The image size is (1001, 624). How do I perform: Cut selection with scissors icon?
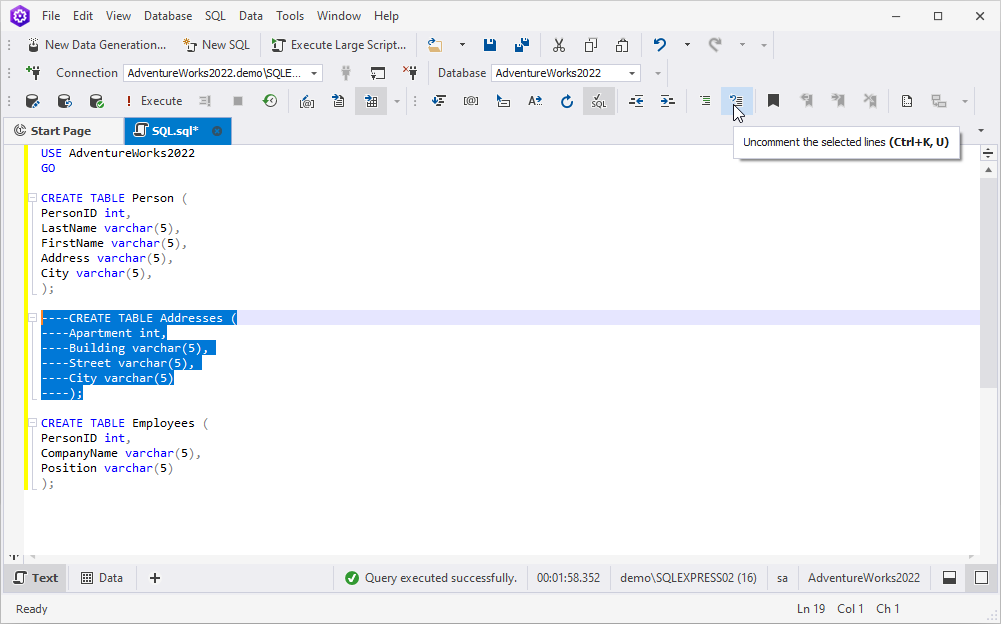[559, 45]
